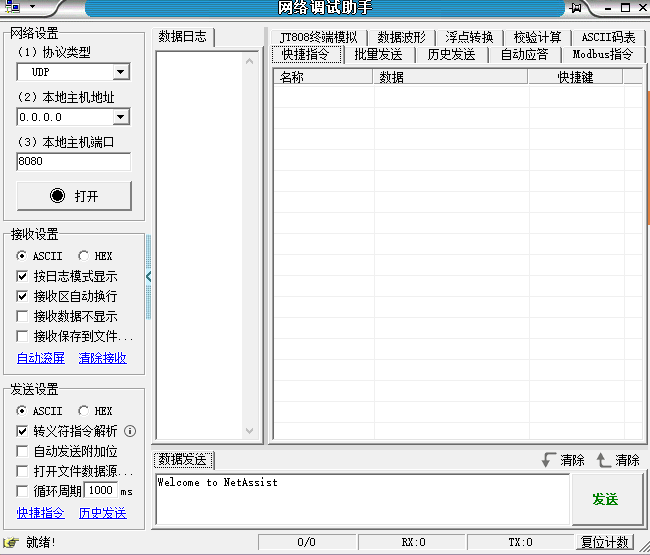Screen dimensions: 650x555
Task: Click the pin window icon
Action: click(575, 7)
